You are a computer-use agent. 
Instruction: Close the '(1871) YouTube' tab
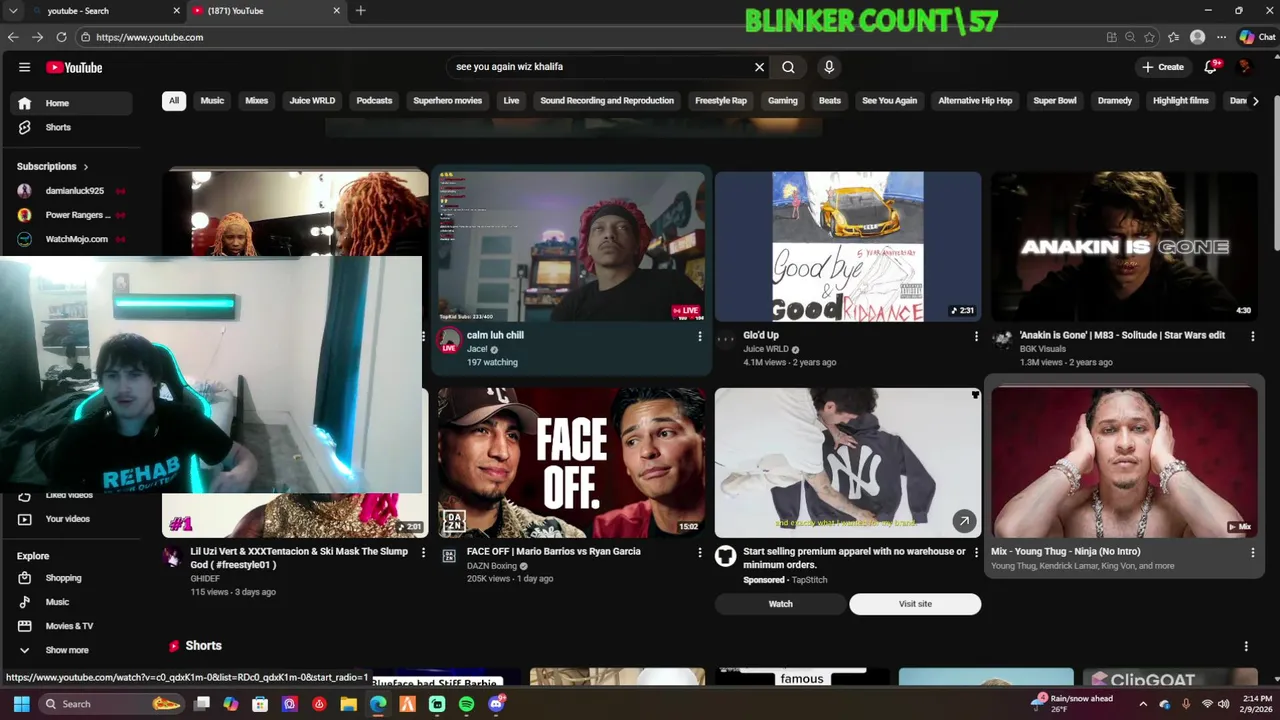pos(336,11)
